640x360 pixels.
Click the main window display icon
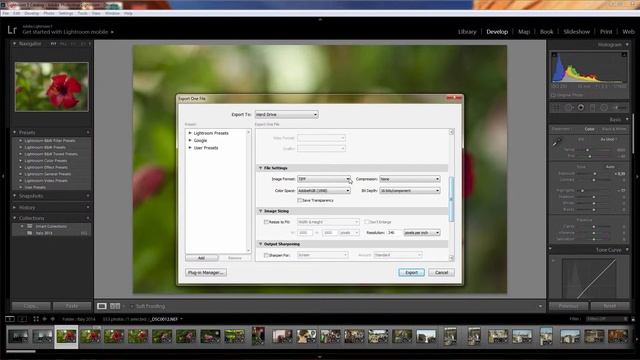10,319
